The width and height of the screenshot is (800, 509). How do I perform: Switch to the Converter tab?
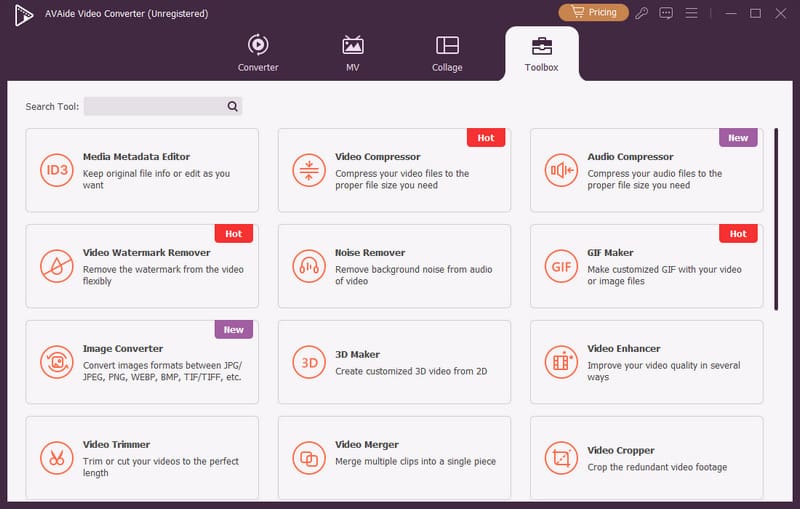(x=258, y=53)
